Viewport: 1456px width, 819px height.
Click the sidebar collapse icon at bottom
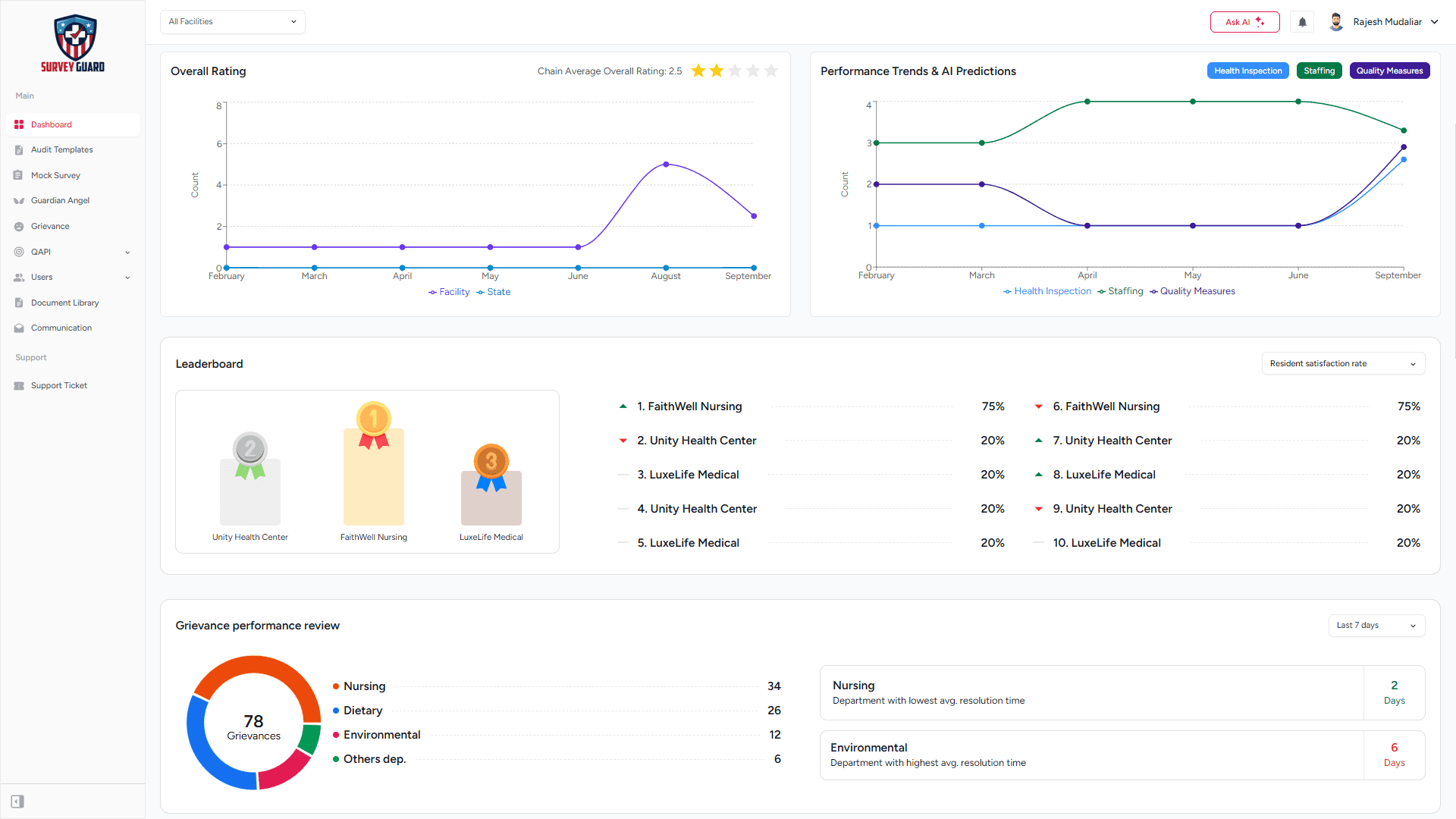pos(17,802)
